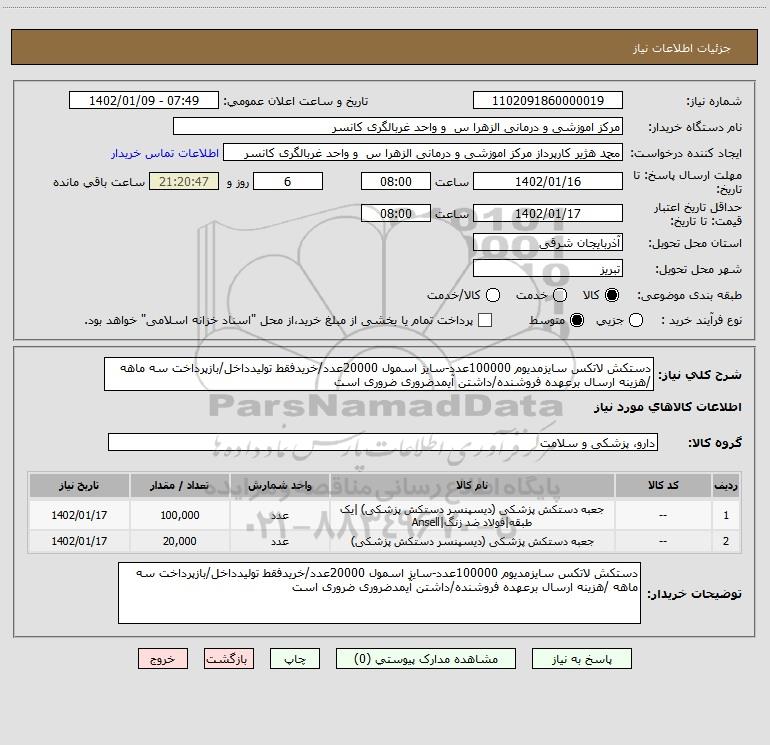Click the چاپ print button
This screenshot has width=770, height=745.
(x=295, y=659)
